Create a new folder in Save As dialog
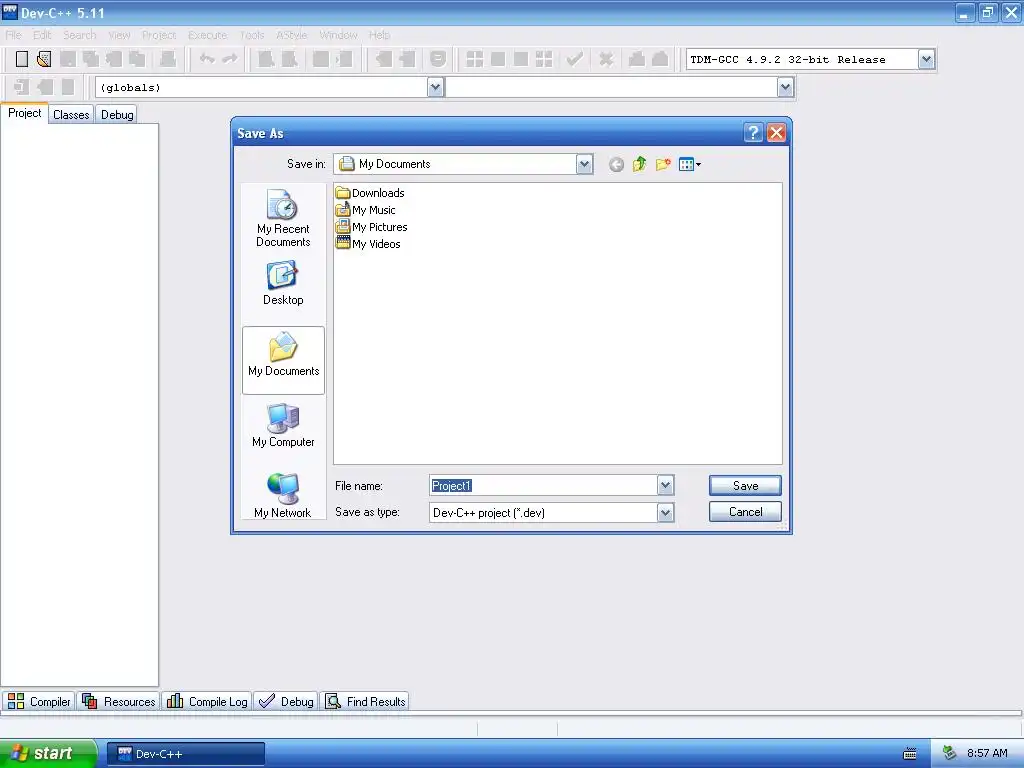Image resolution: width=1024 pixels, height=768 pixels. pyautogui.click(x=663, y=165)
